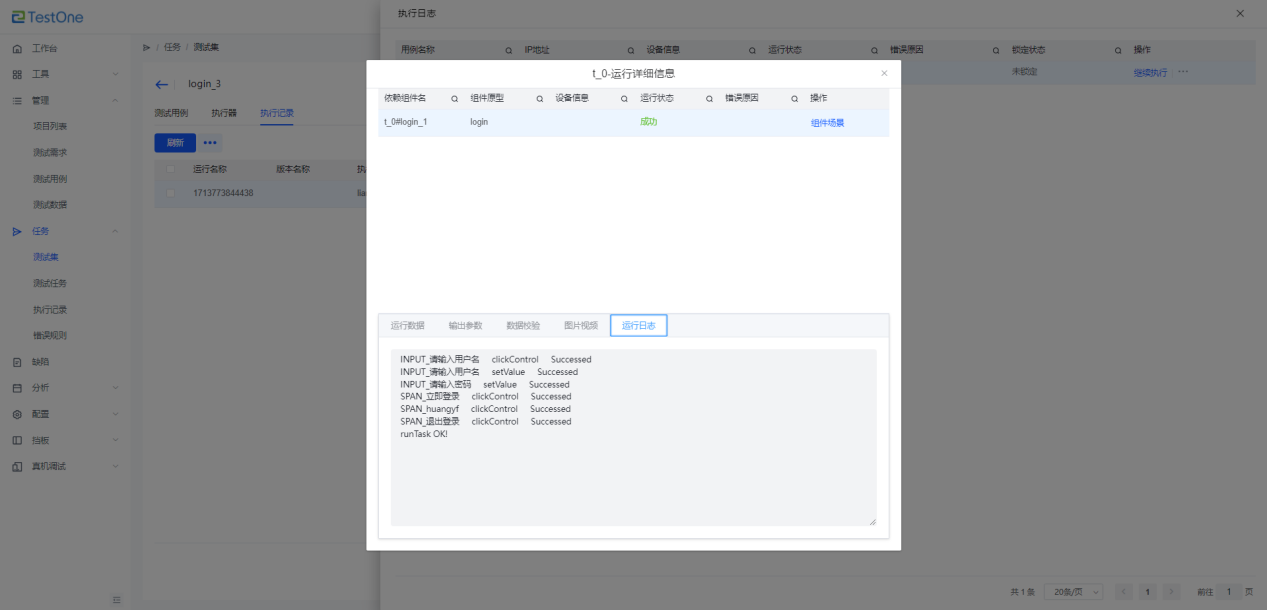
Task: Select the t_0#login_1 table row
Action: click(633, 122)
